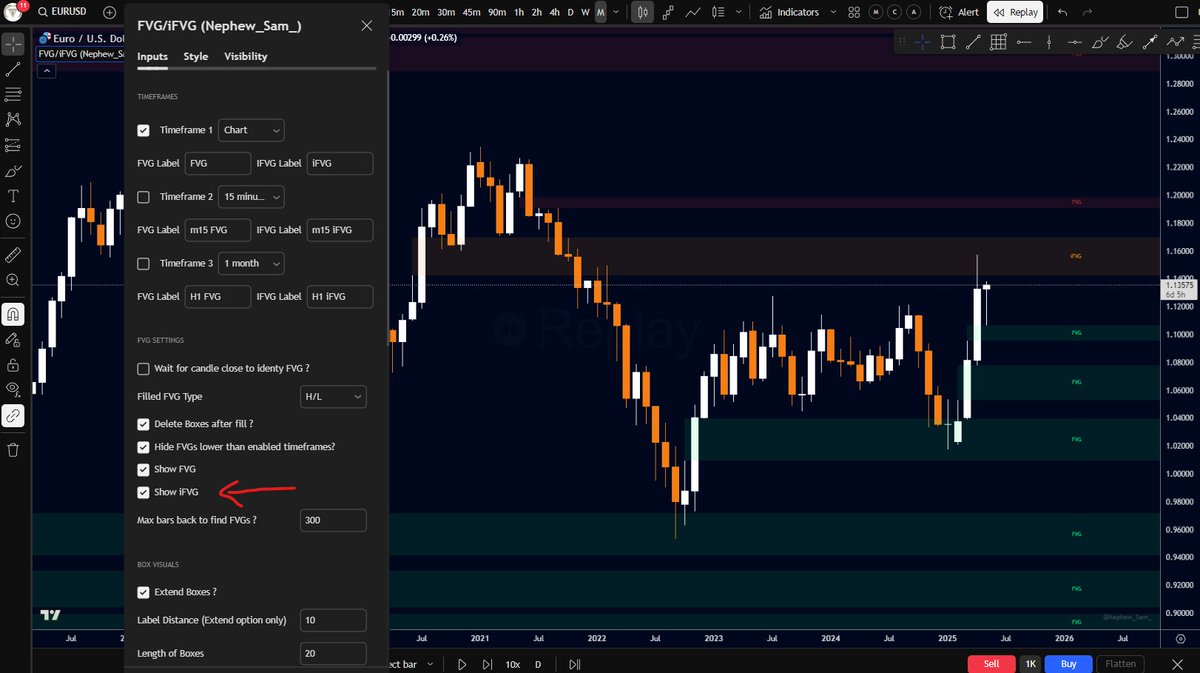Select the Inputs tab
The image size is (1200, 673).
[152, 57]
